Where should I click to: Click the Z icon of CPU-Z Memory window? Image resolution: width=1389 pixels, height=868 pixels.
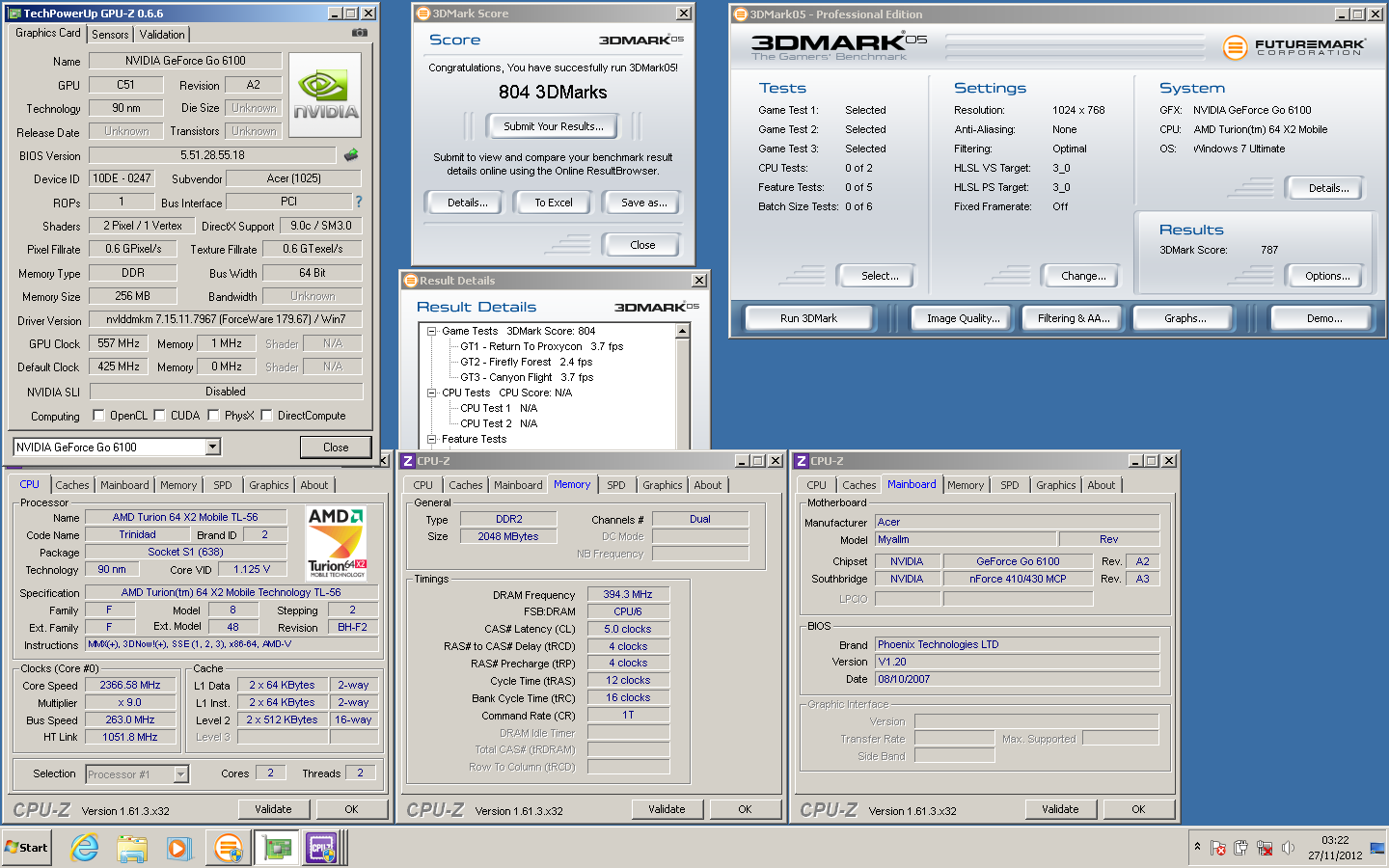click(408, 461)
